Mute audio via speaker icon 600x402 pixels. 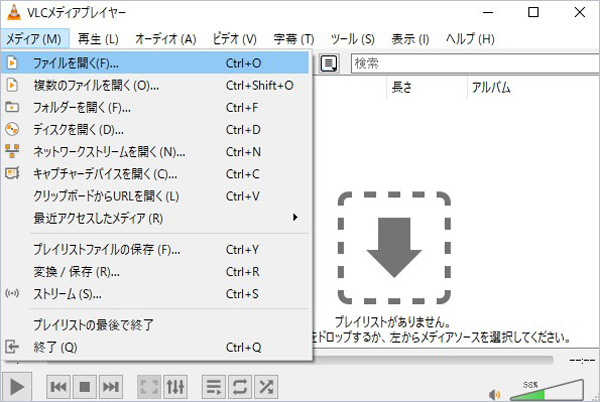(494, 394)
